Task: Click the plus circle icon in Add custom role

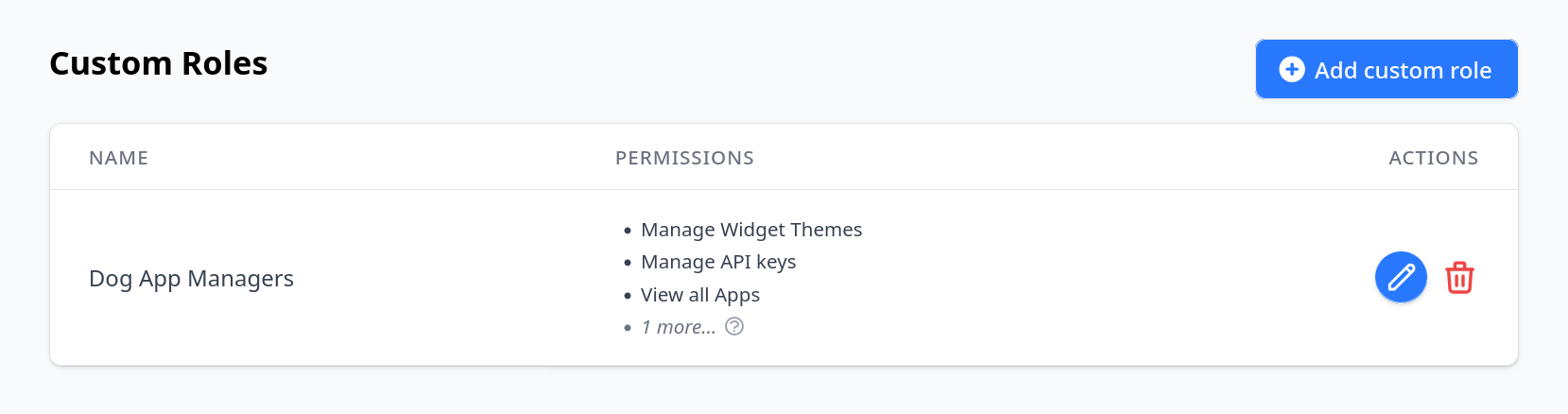Action: pos(1292,69)
